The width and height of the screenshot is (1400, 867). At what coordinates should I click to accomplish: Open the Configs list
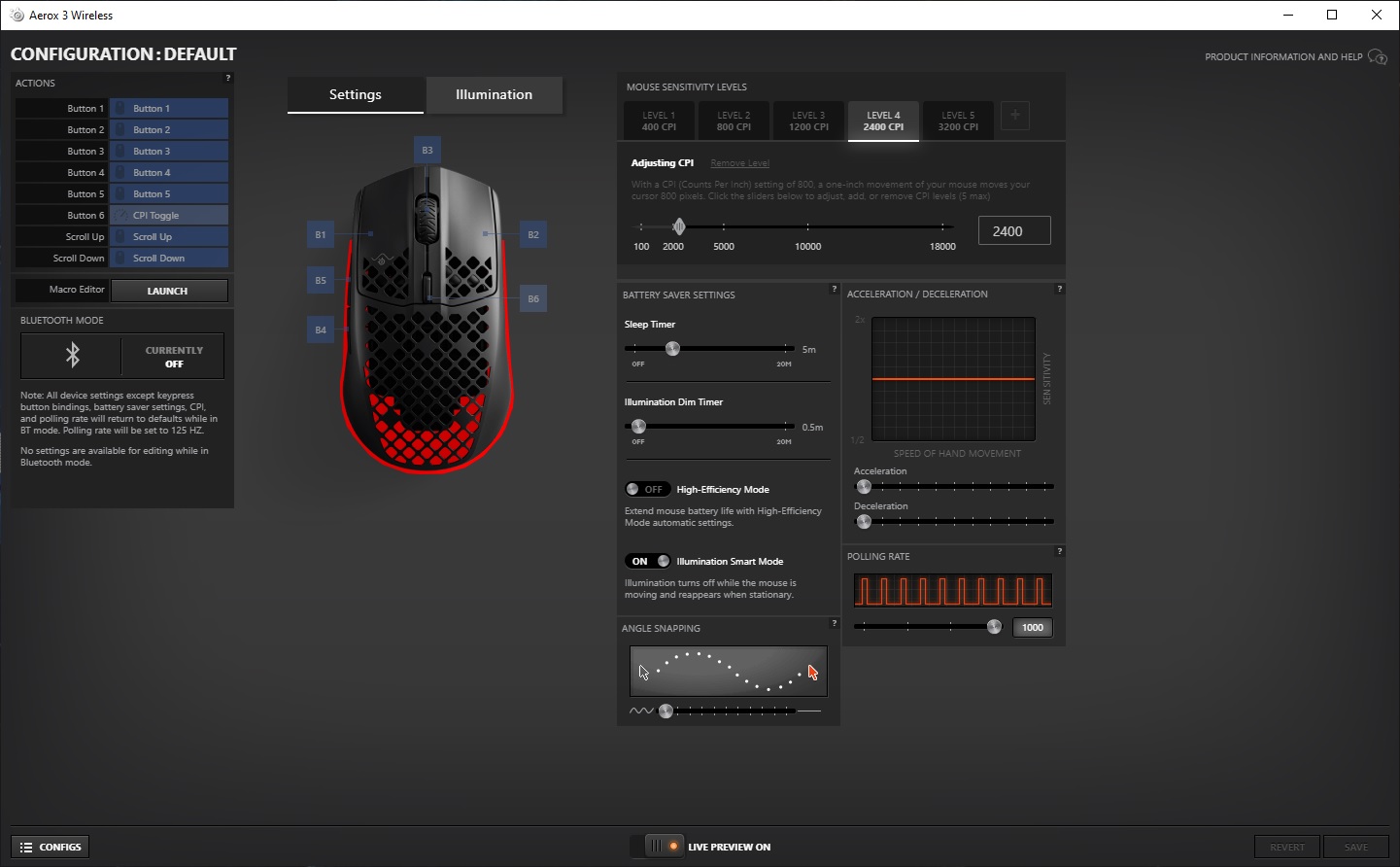pos(51,847)
